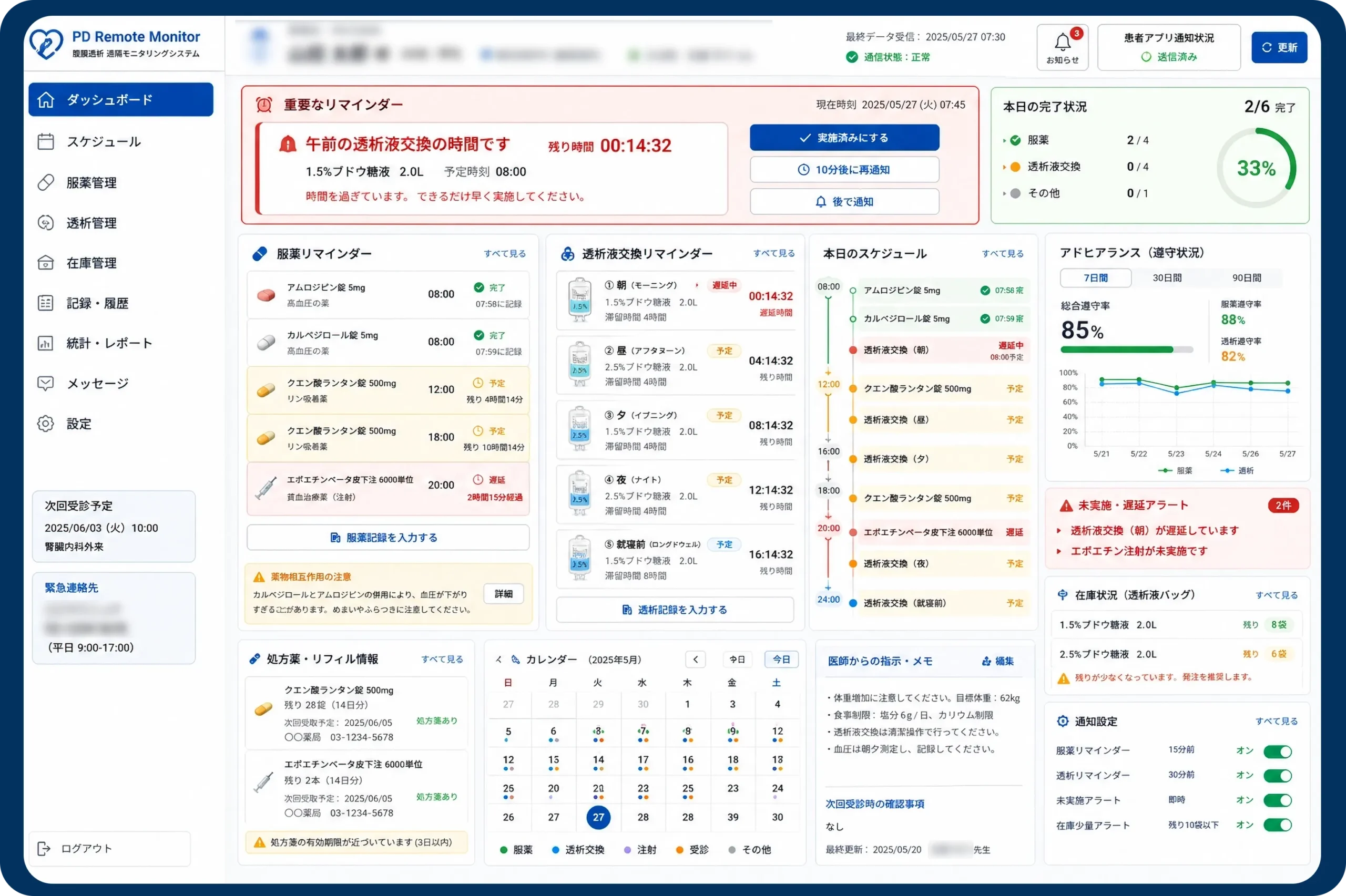Click the syringe icon for the 20:00 エポエチンベータ reminder

[265, 488]
